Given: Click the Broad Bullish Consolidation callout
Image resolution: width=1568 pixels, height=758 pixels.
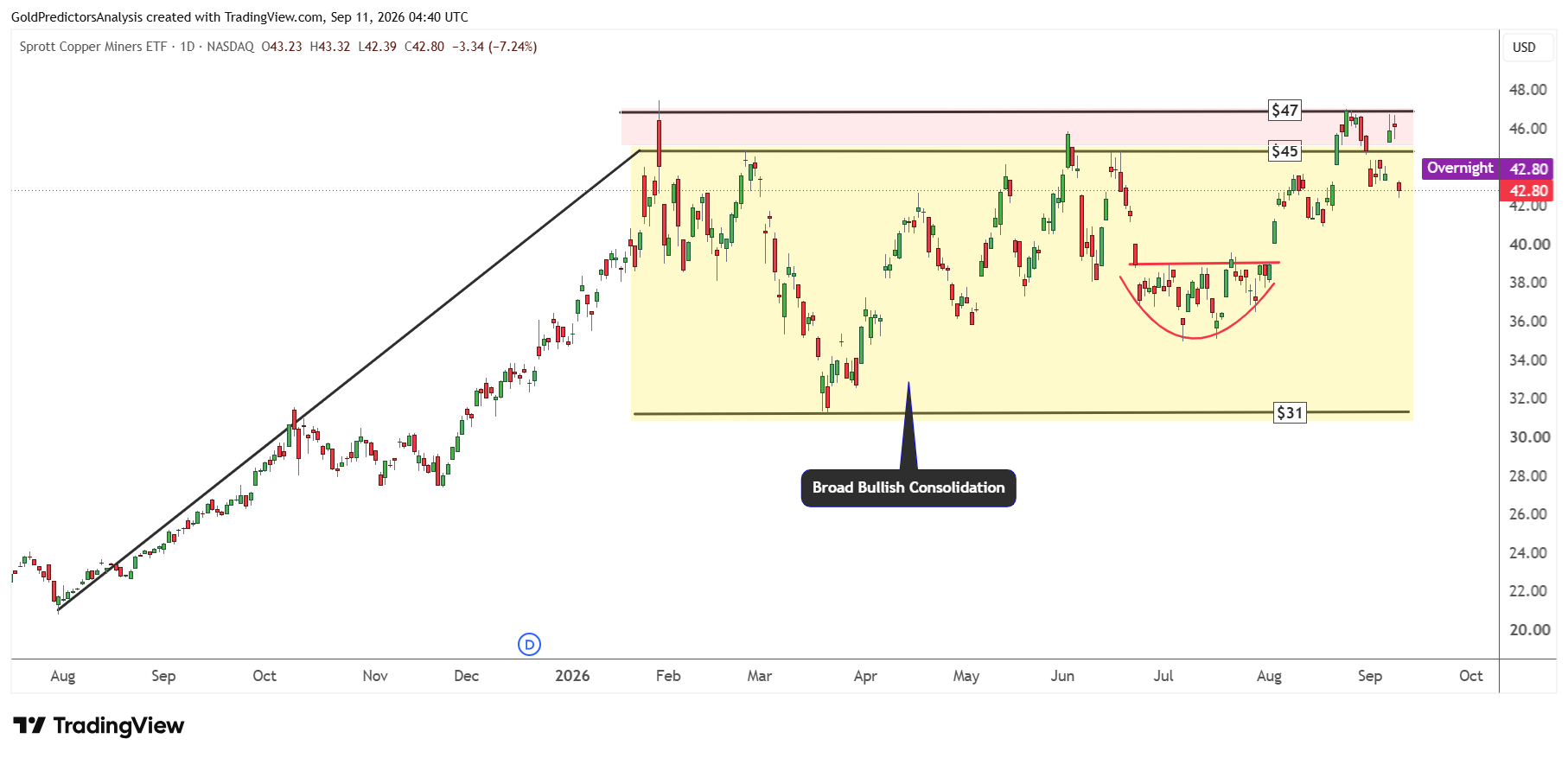Looking at the screenshot, I should (908, 487).
